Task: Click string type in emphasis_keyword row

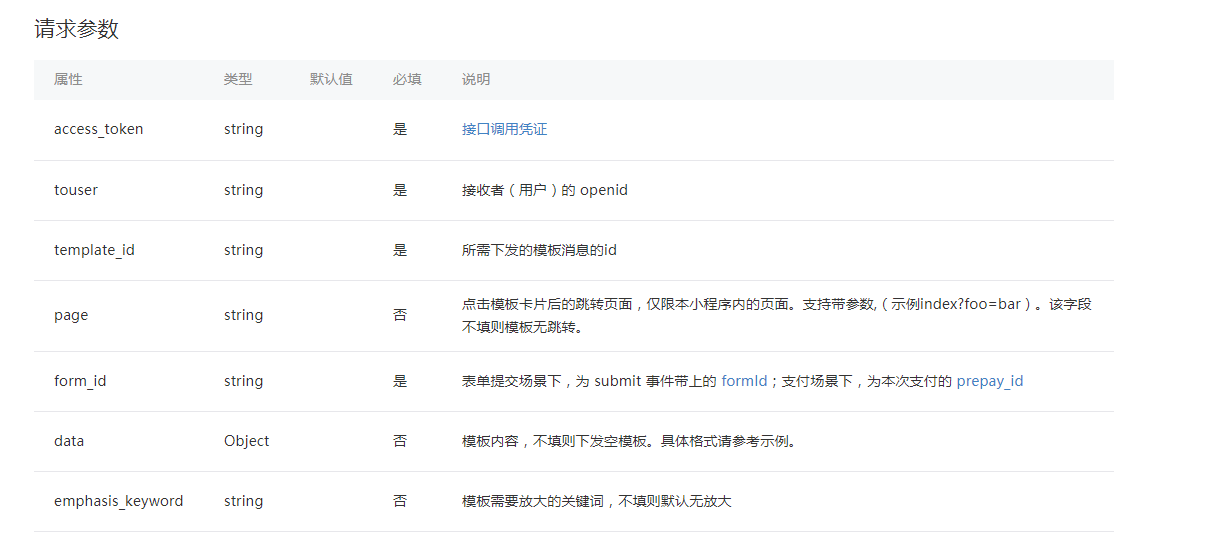Action: pyautogui.click(x=244, y=501)
